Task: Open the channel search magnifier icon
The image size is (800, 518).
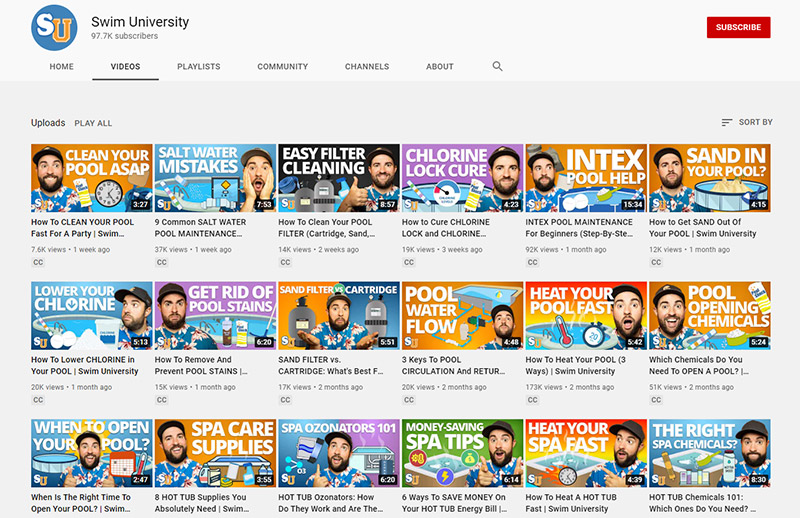Action: [497, 66]
